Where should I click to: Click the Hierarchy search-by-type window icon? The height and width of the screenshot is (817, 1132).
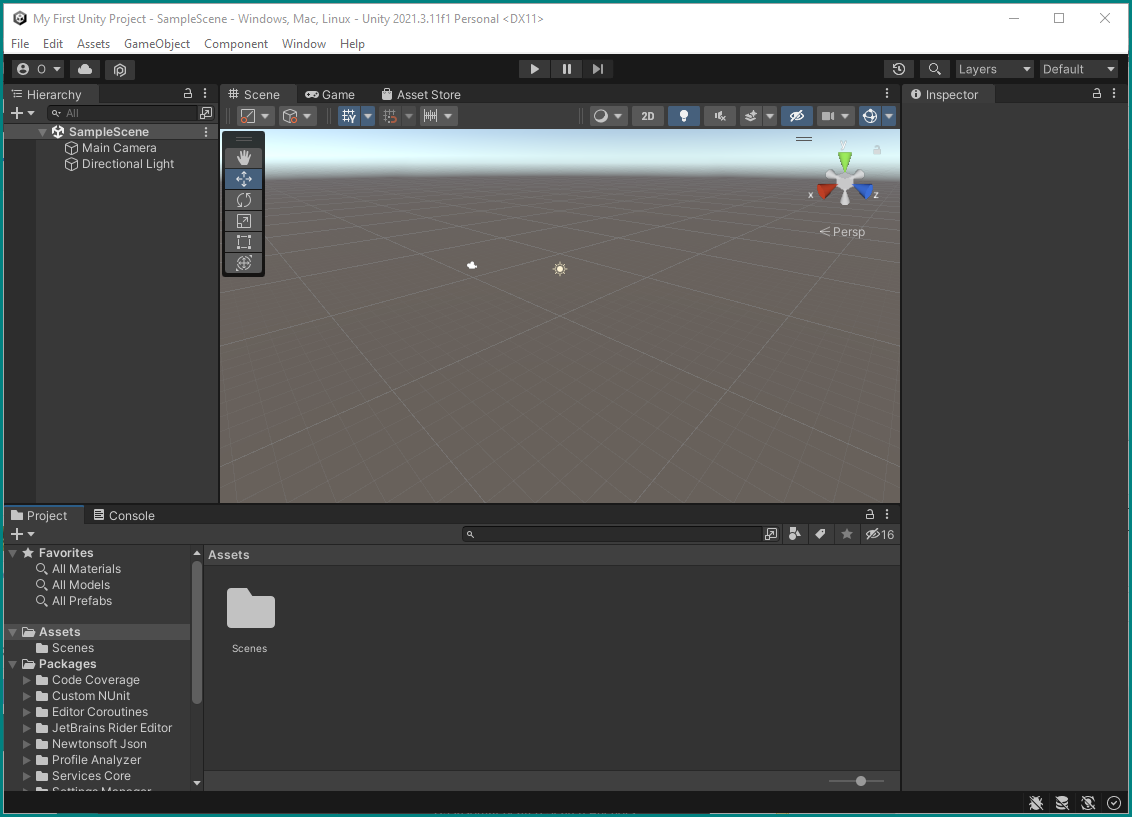[x=206, y=113]
